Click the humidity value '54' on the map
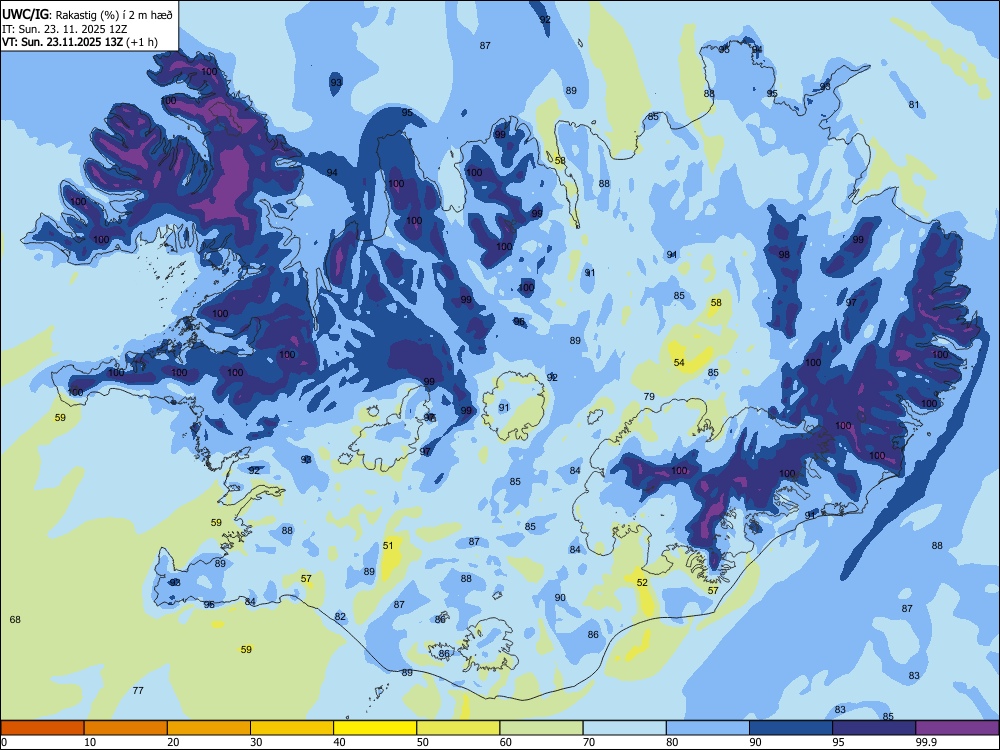 (679, 362)
